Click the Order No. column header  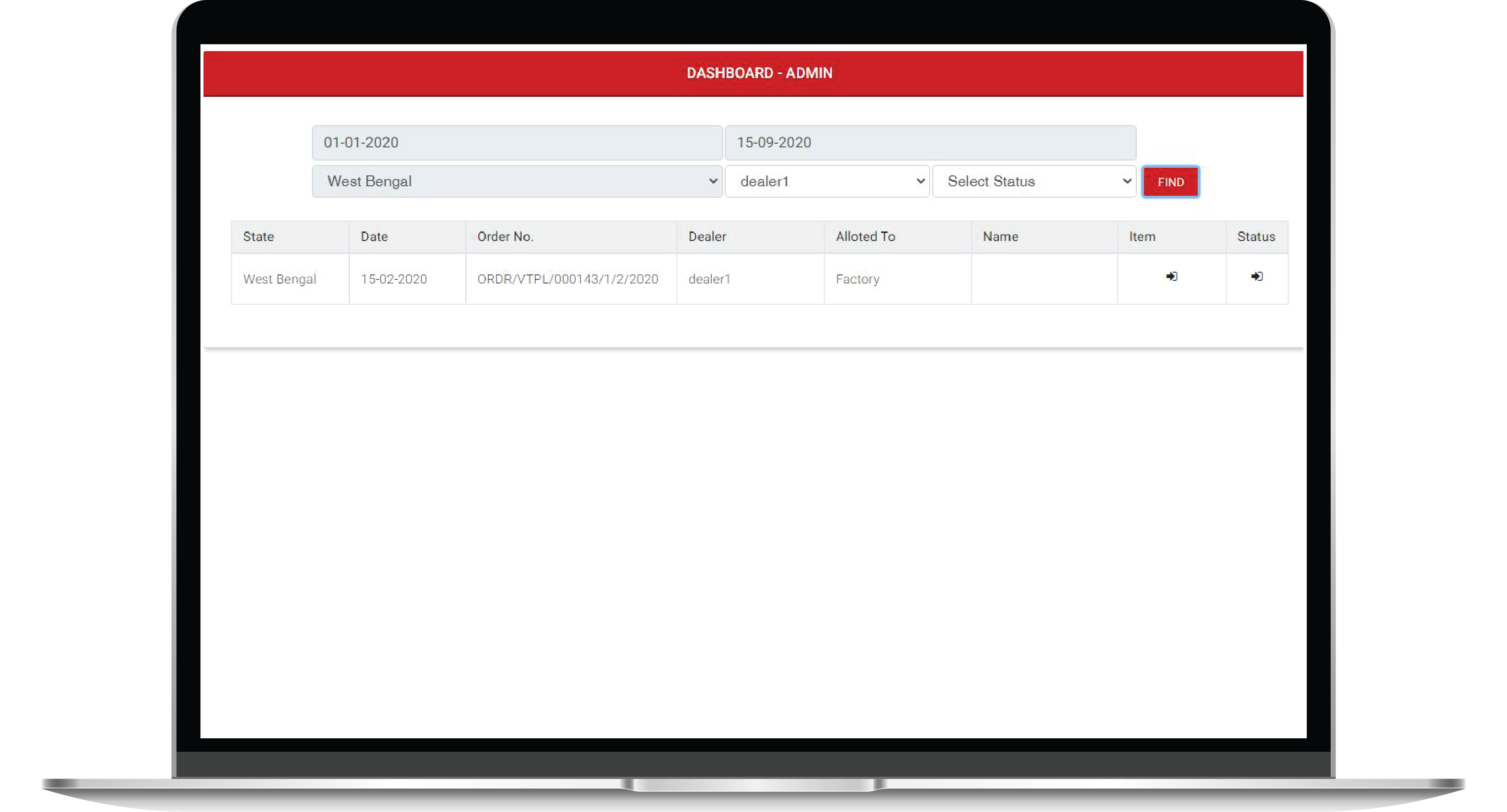click(505, 236)
